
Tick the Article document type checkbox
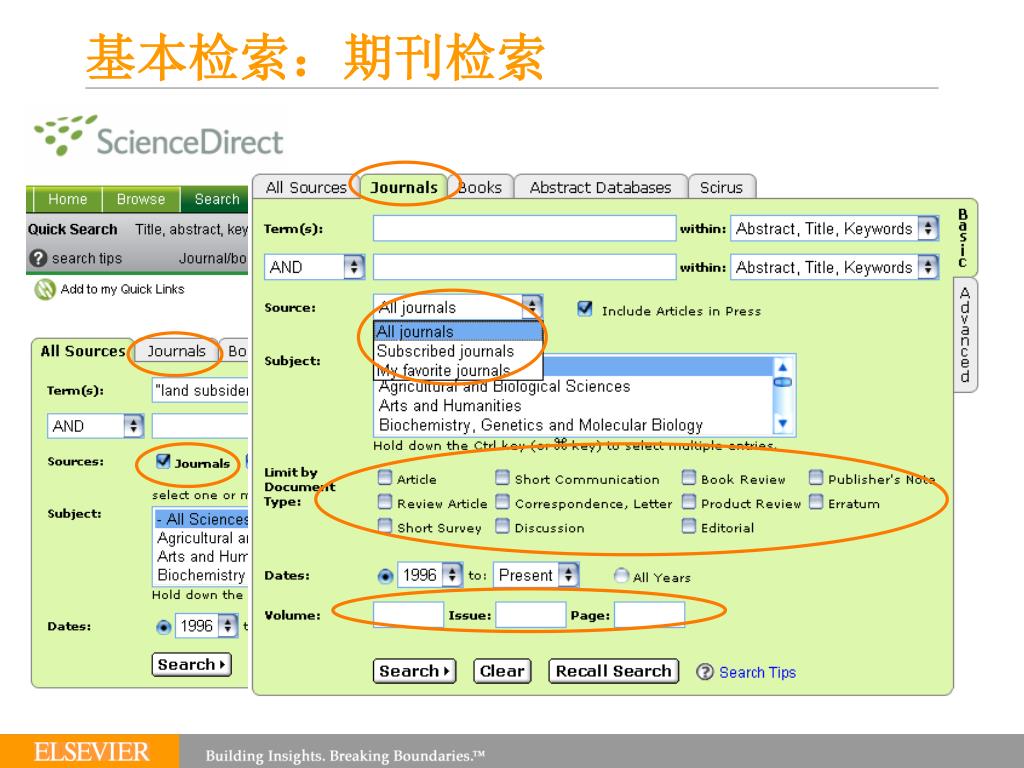[385, 477]
